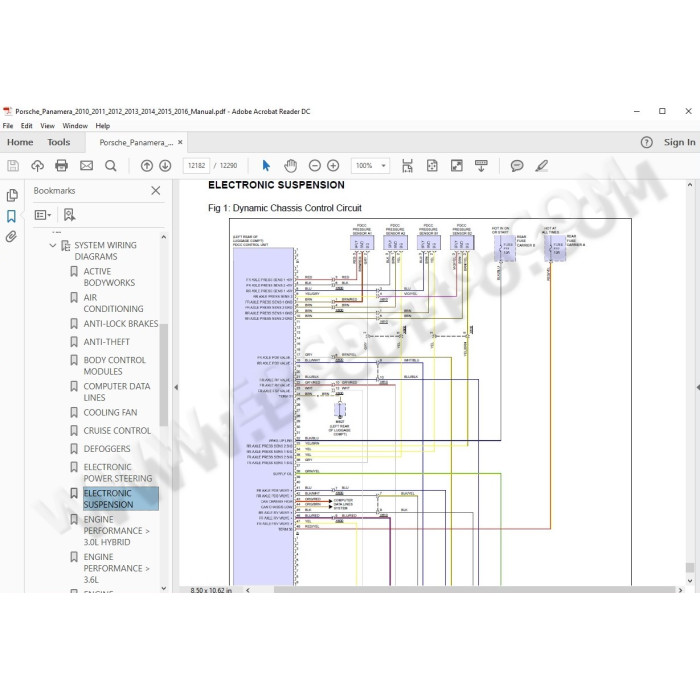The height and width of the screenshot is (700, 700).
Task: Click the page number input field
Action: (x=196, y=166)
